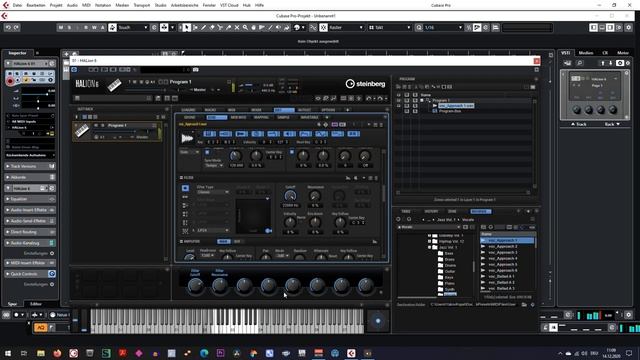The image size is (640, 360).
Task: Toggle record enable on HALion track
Action: (10, 81)
